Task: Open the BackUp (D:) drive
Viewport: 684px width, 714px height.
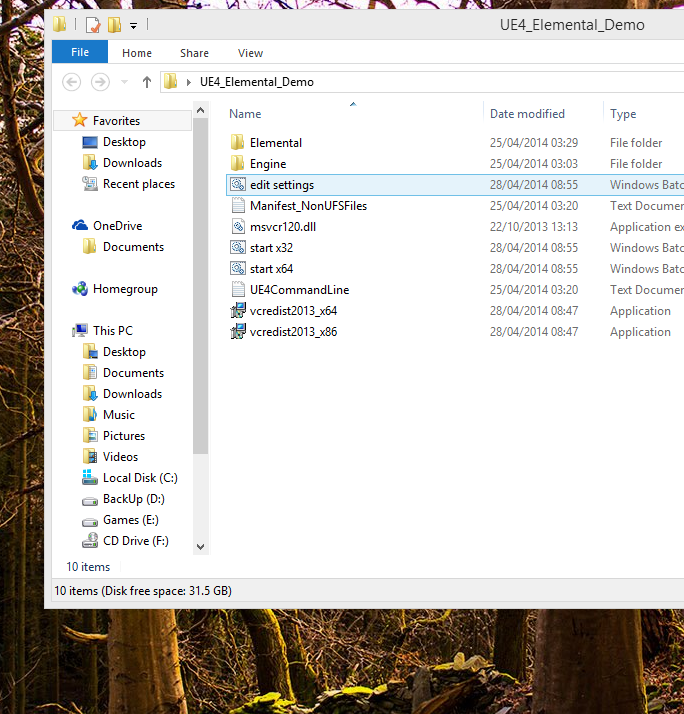Action: (133, 499)
